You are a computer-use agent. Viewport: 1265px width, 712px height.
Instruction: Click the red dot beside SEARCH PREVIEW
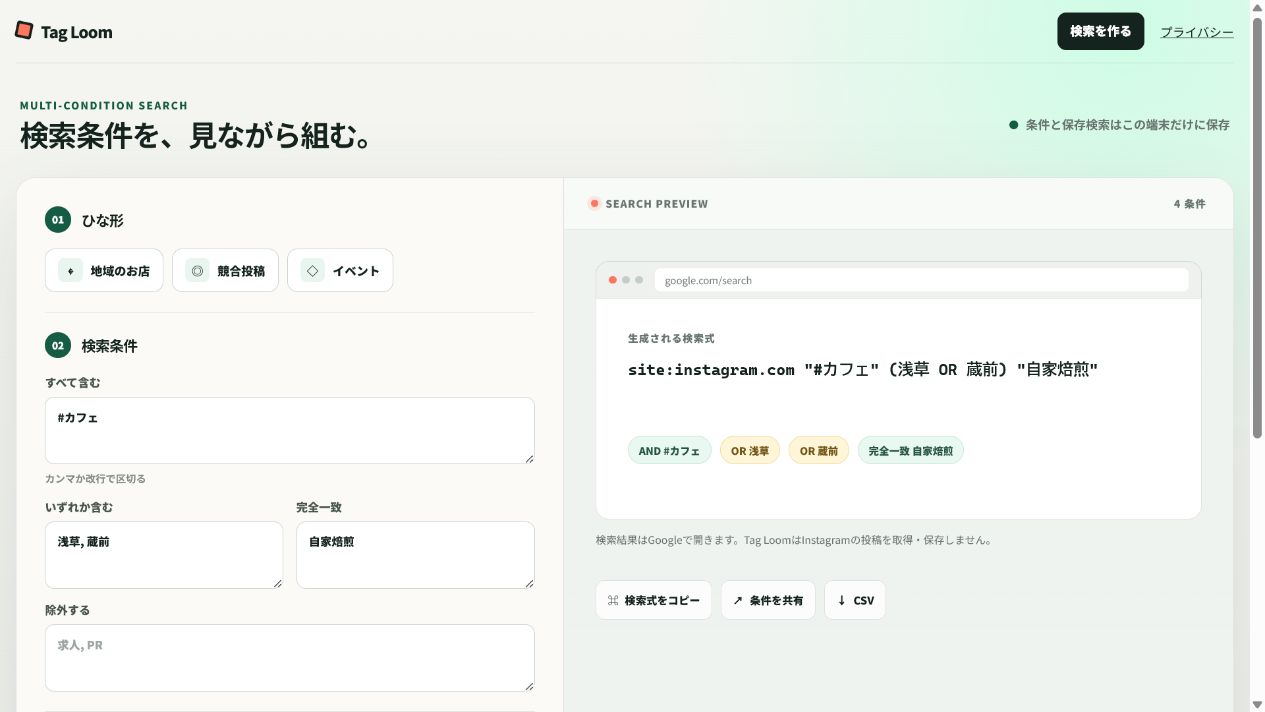pos(594,204)
